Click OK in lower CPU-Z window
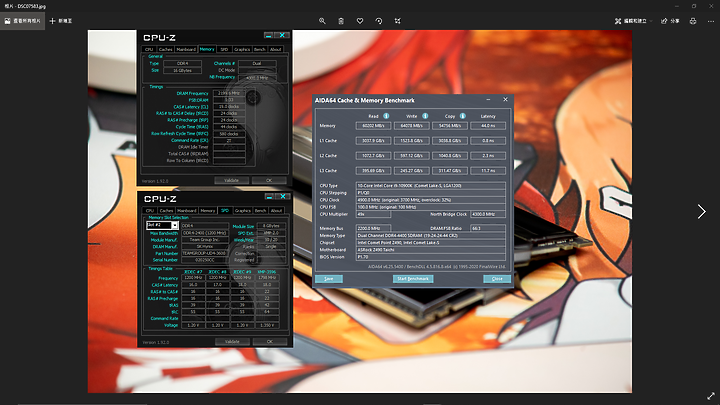The height and width of the screenshot is (405, 720). [x=270, y=342]
